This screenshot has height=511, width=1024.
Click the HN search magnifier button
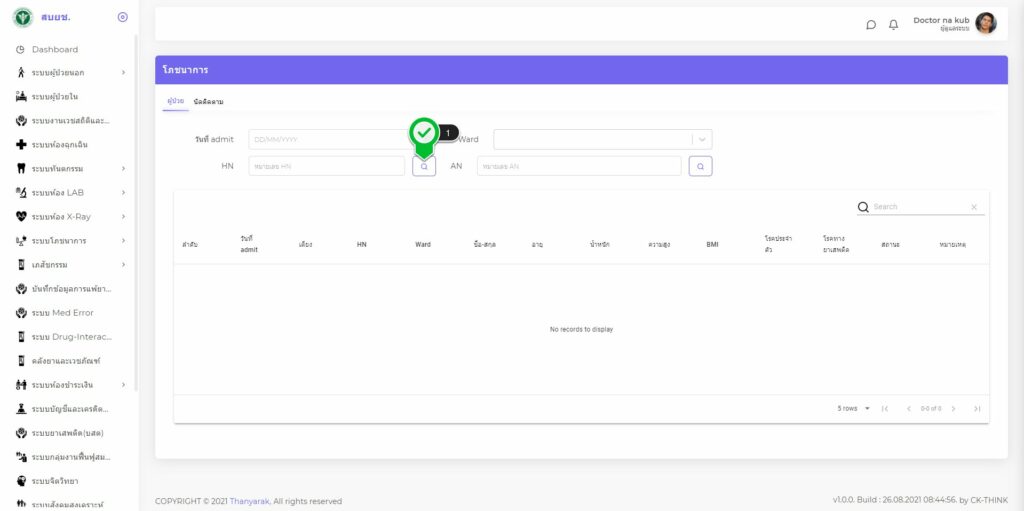click(424, 167)
